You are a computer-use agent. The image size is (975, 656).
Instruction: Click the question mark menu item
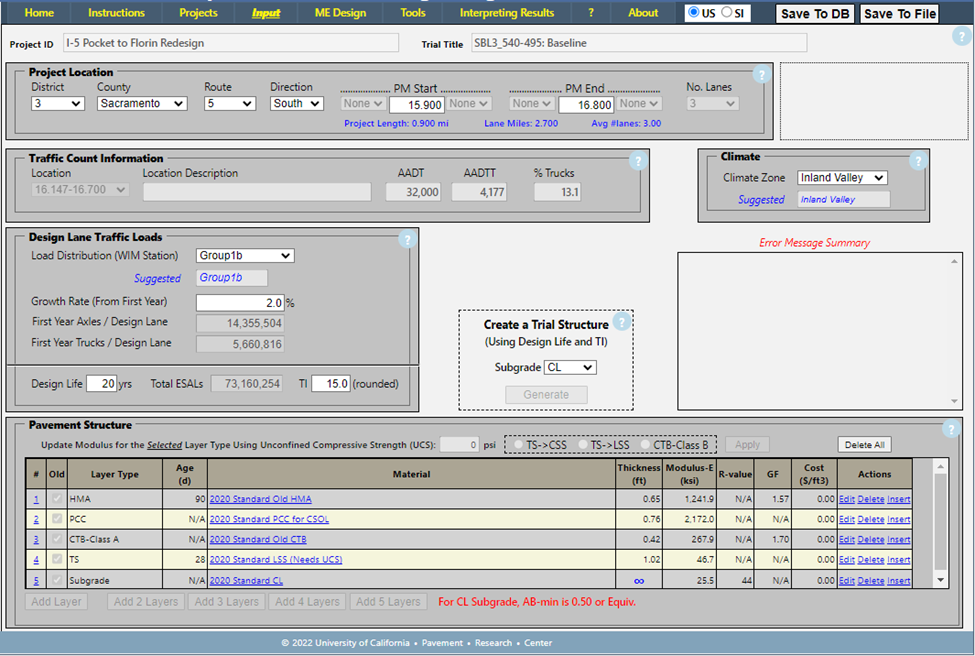click(591, 13)
